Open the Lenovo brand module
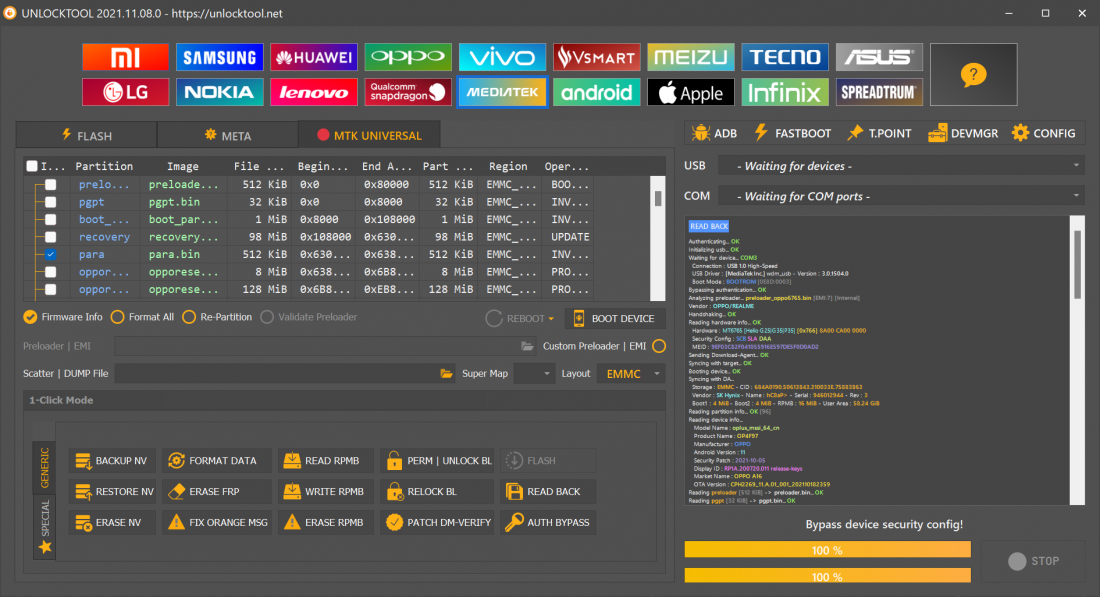This screenshot has width=1100, height=597. (314, 92)
